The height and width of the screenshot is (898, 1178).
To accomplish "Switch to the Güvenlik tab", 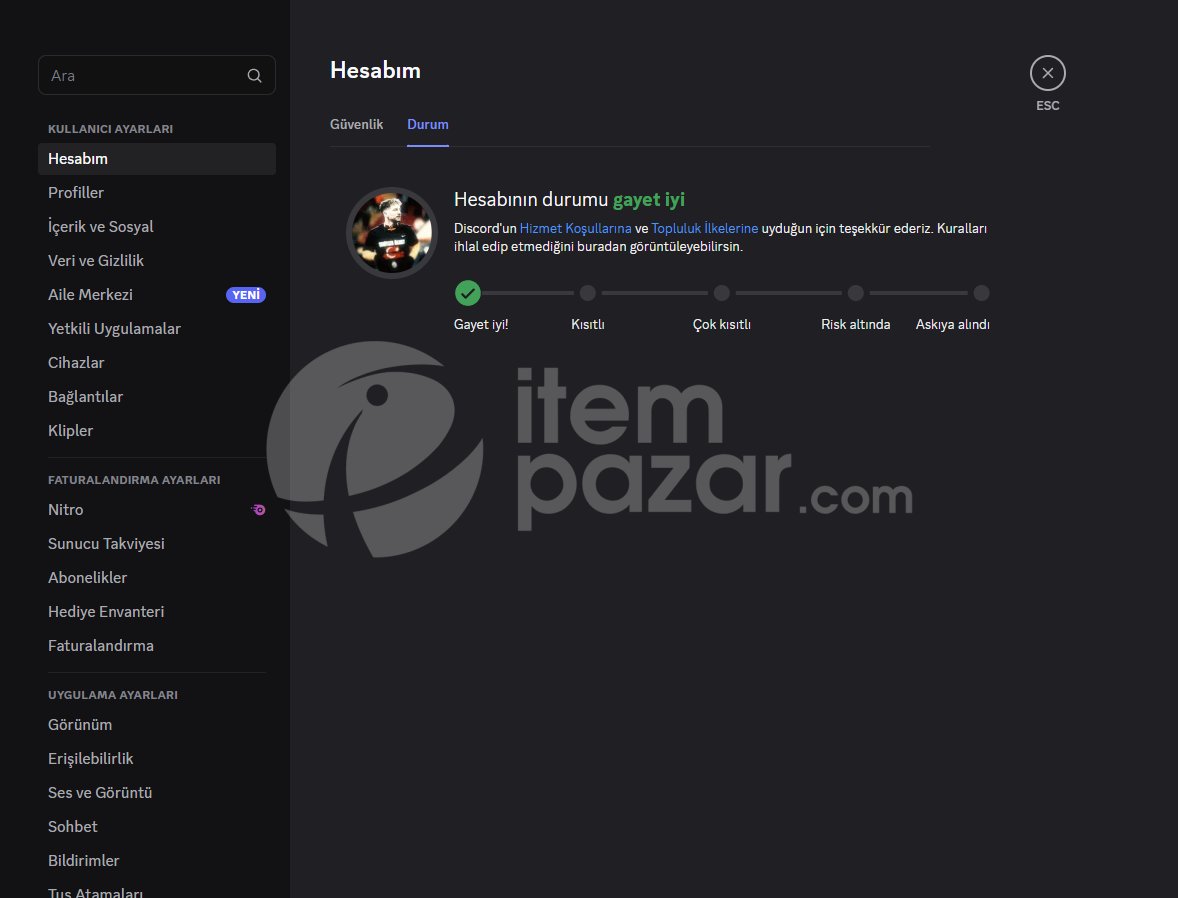I will pos(356,125).
